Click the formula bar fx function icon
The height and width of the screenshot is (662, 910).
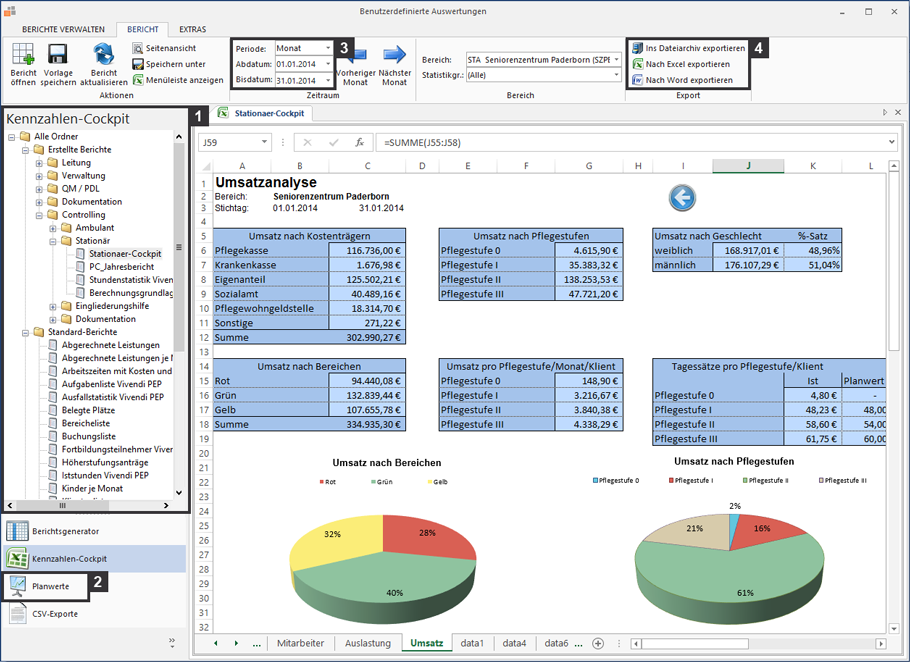360,142
